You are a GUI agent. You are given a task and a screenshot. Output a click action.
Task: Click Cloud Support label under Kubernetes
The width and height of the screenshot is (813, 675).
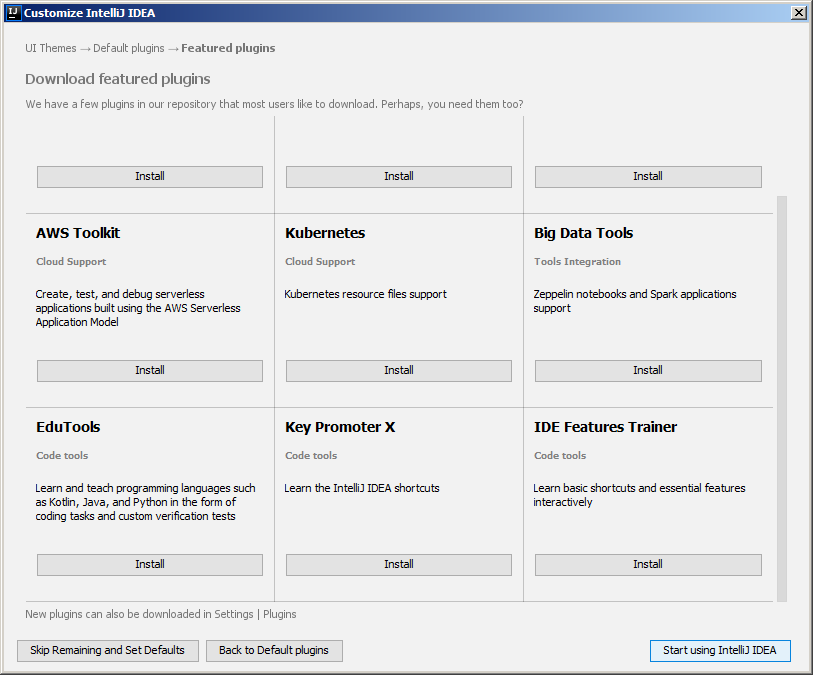(320, 262)
